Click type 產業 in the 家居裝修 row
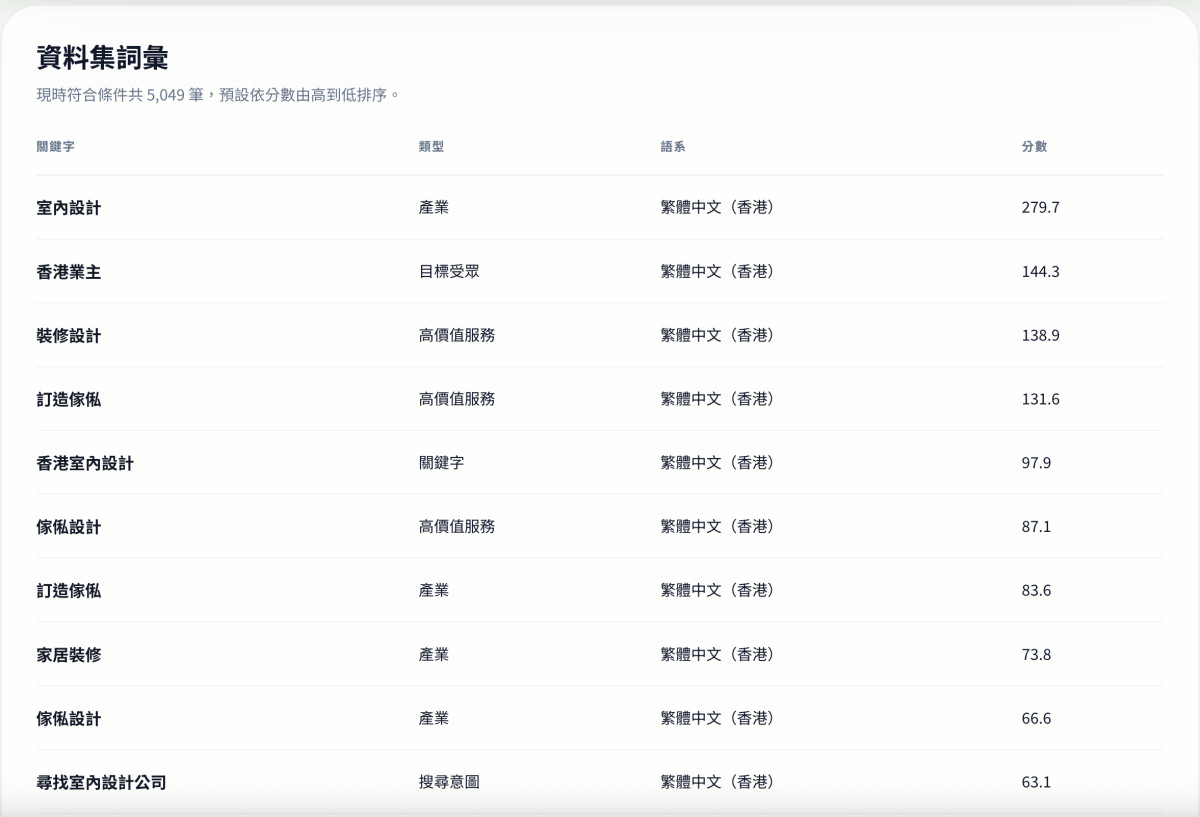 (434, 654)
